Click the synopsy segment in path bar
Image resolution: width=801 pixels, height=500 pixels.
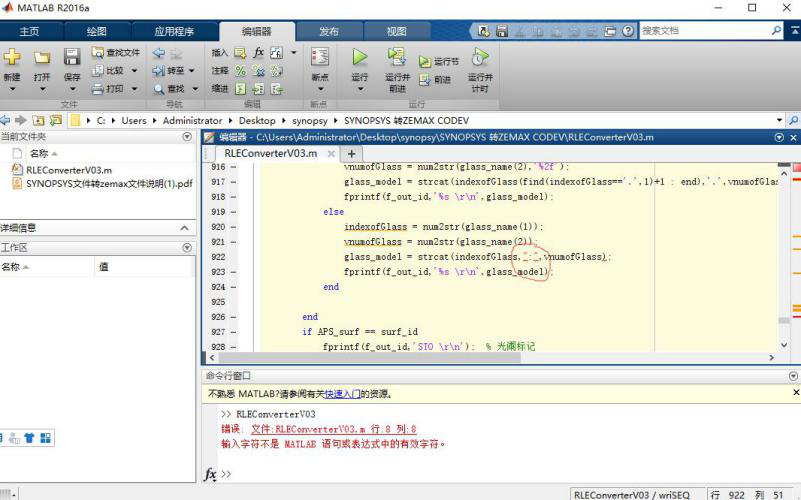pos(310,121)
